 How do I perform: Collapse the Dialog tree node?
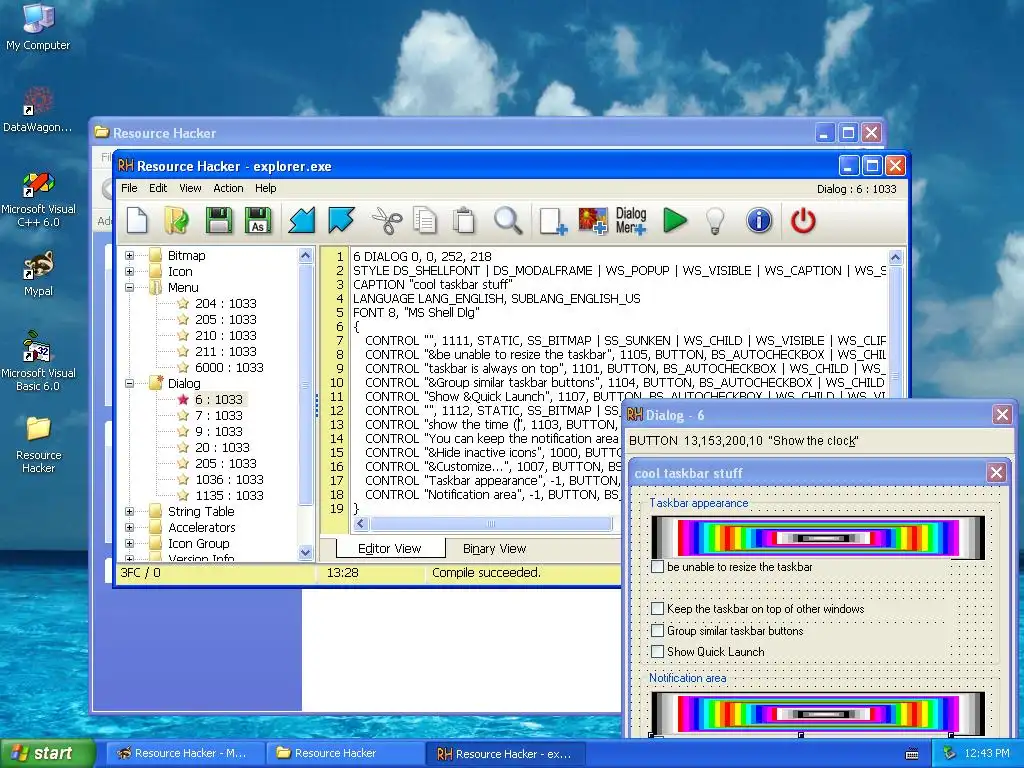point(129,383)
